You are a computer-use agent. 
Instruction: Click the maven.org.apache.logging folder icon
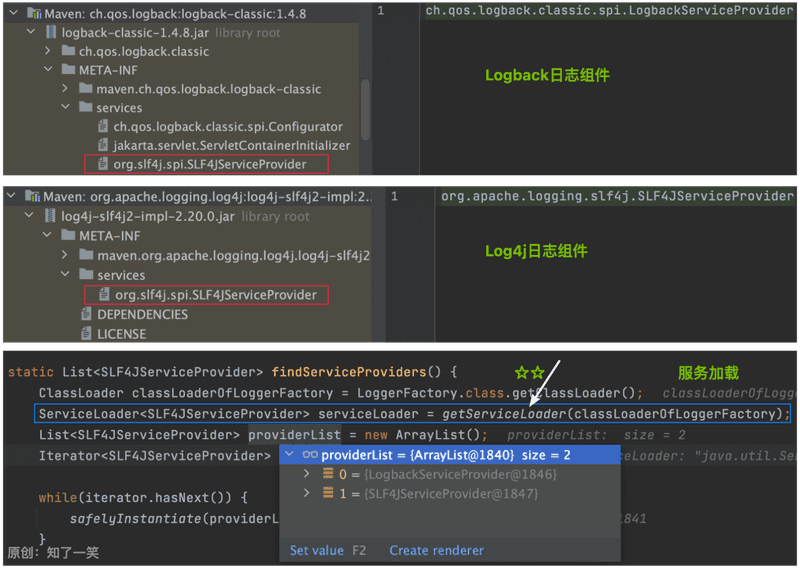(86, 255)
